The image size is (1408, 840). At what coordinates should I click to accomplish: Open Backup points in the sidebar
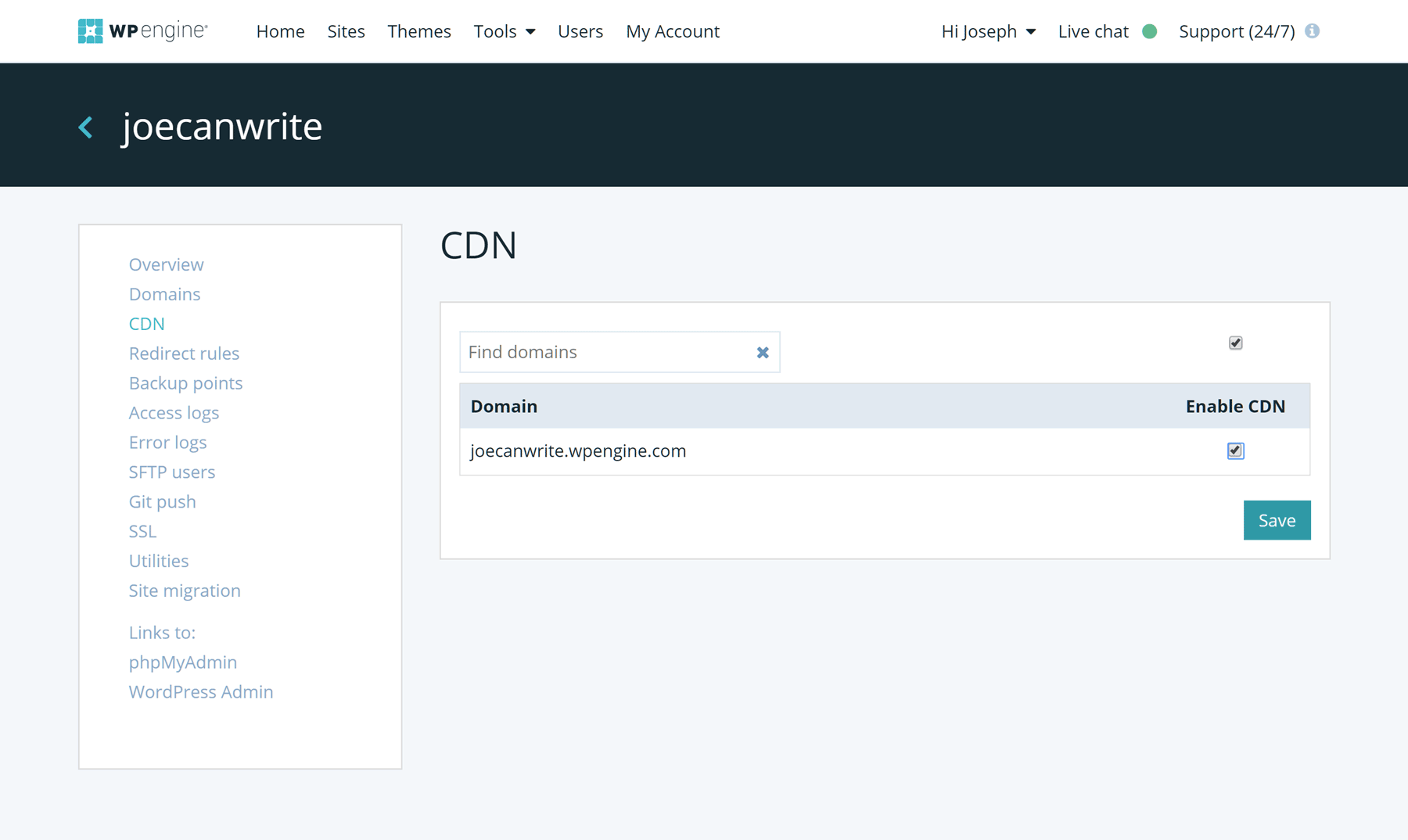tap(185, 383)
